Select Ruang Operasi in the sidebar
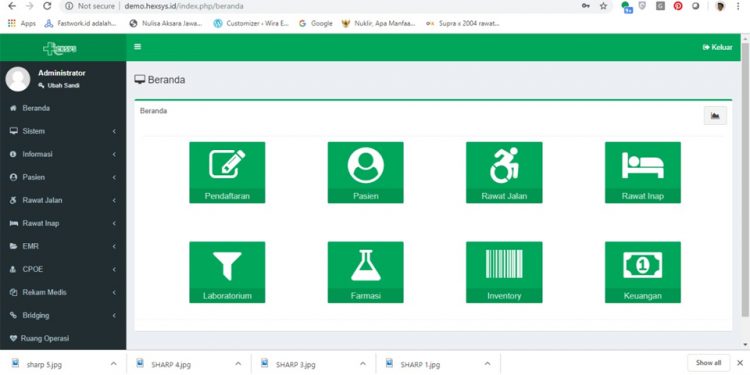 pos(63,338)
